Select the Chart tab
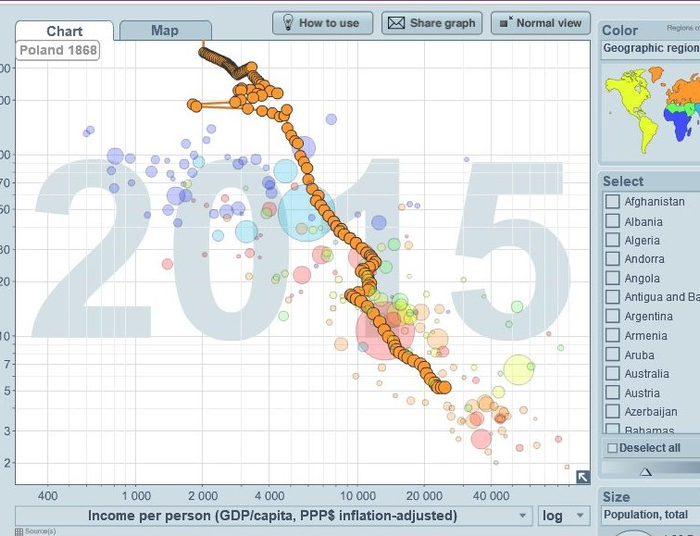The height and width of the screenshot is (536, 700). 64,31
